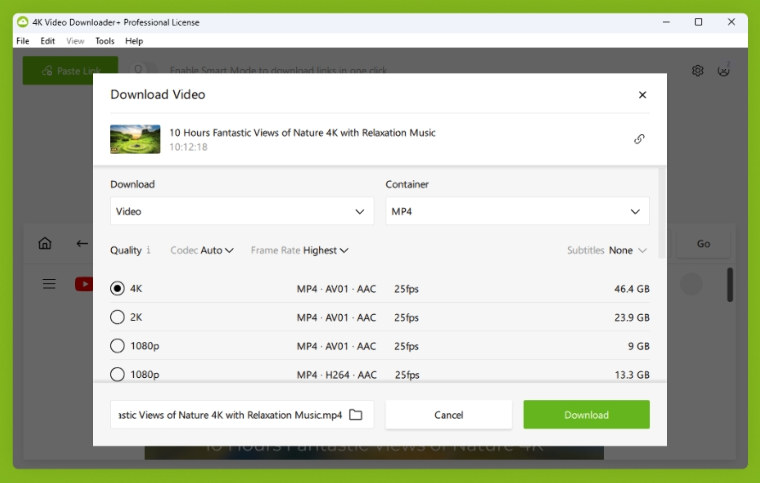
Task: Choose the 1080p AV01 9 GB option
Action: coord(117,346)
